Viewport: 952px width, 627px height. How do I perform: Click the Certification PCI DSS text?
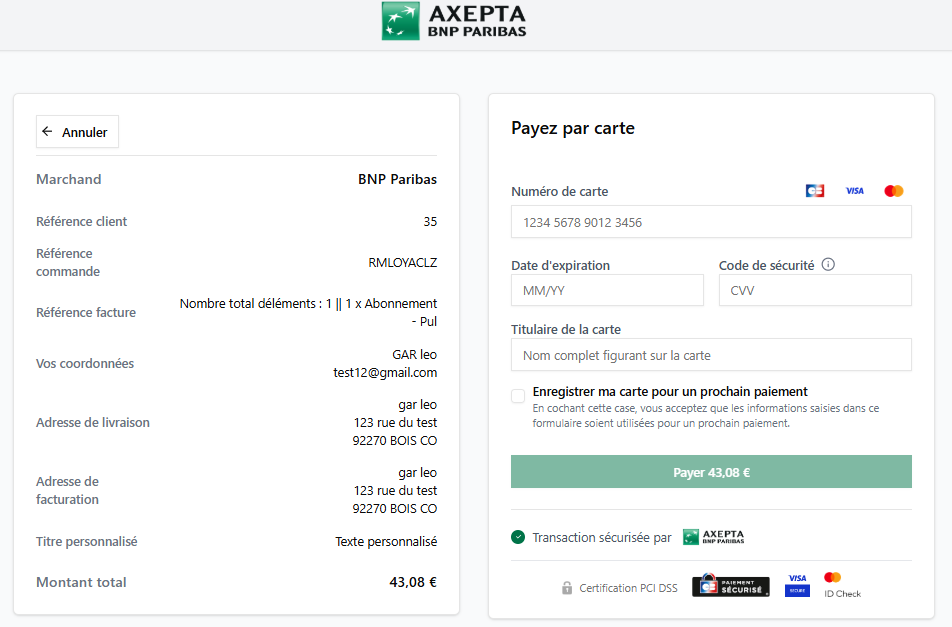click(628, 588)
